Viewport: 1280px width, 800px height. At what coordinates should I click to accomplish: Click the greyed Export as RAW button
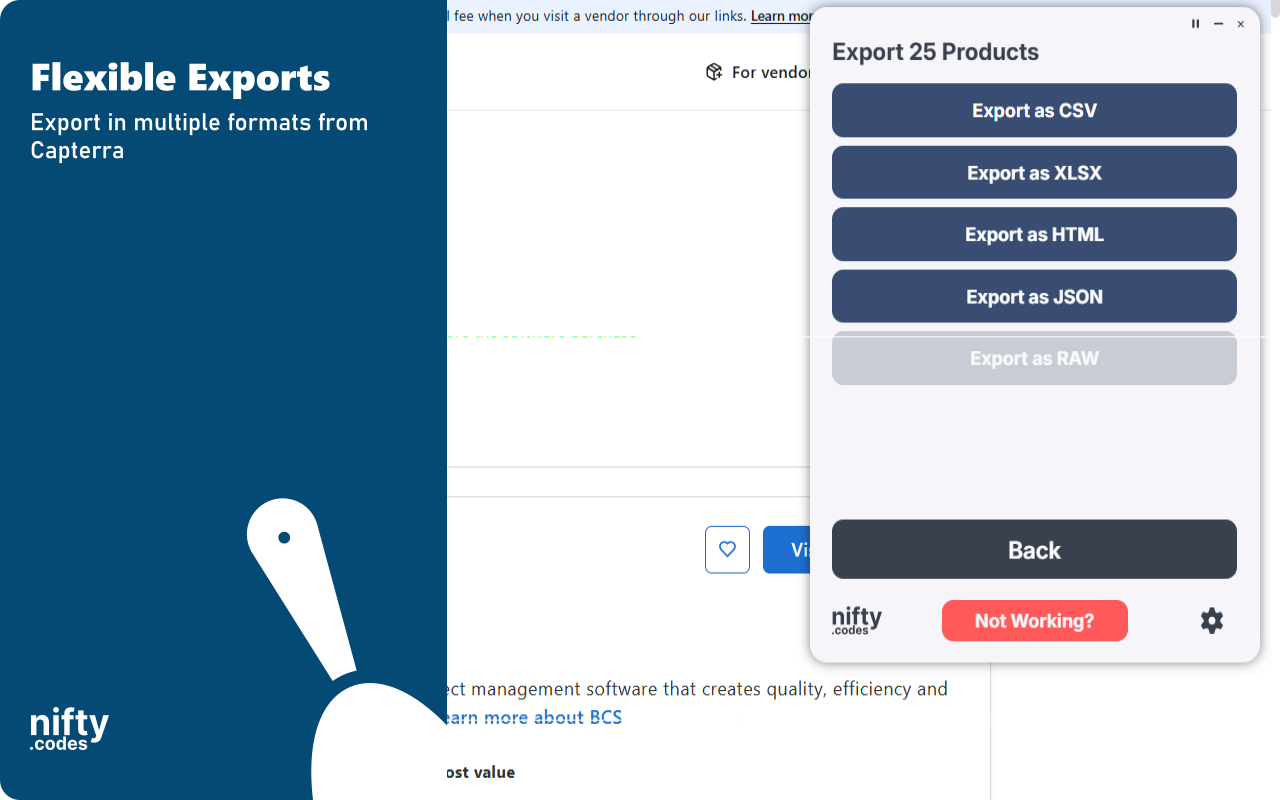[1034, 358]
